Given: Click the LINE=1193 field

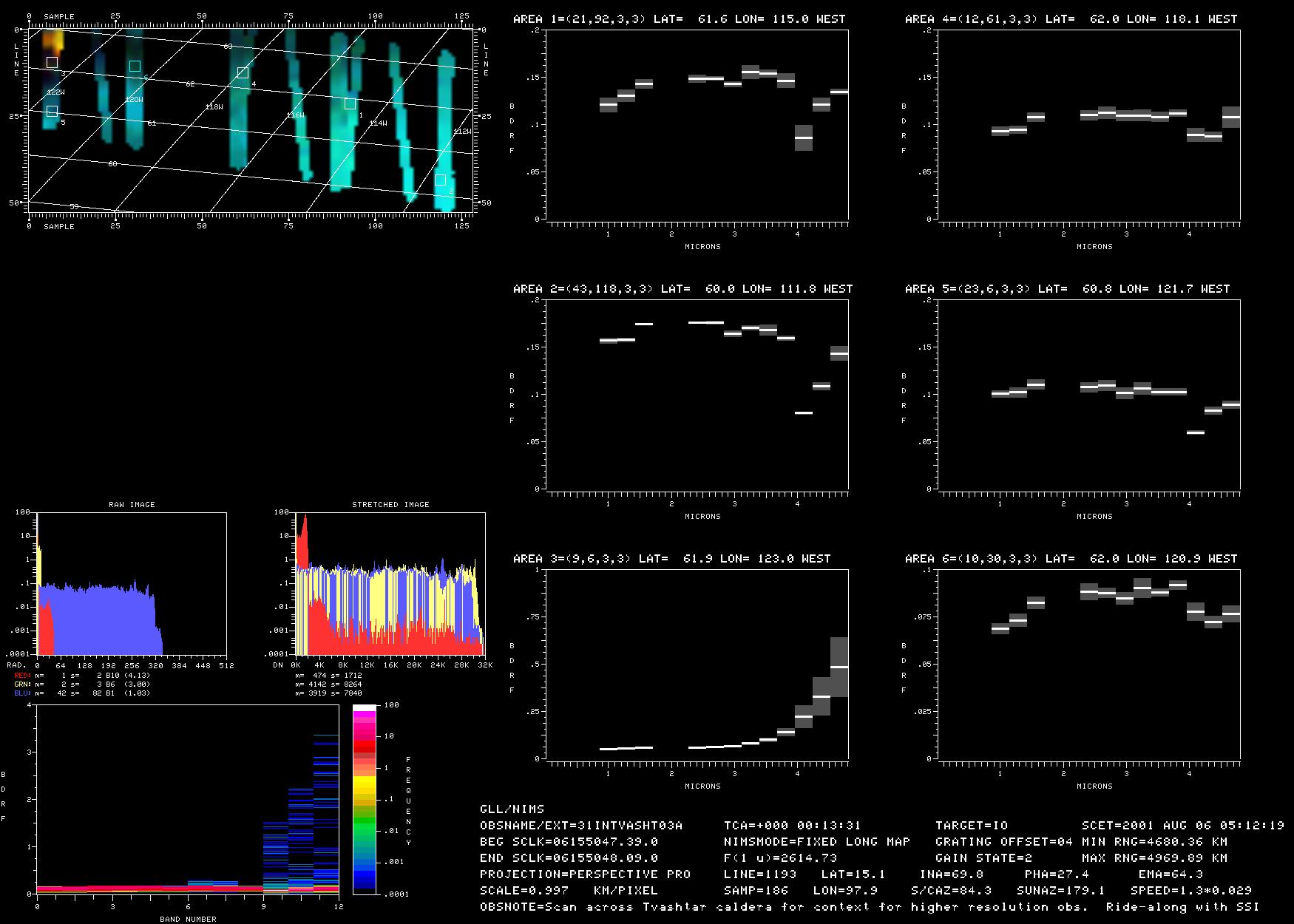Looking at the screenshot, I should coord(760,874).
